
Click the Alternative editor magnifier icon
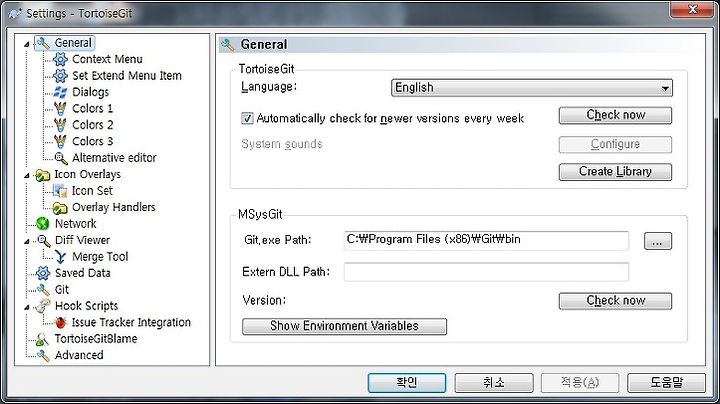click(x=60, y=158)
